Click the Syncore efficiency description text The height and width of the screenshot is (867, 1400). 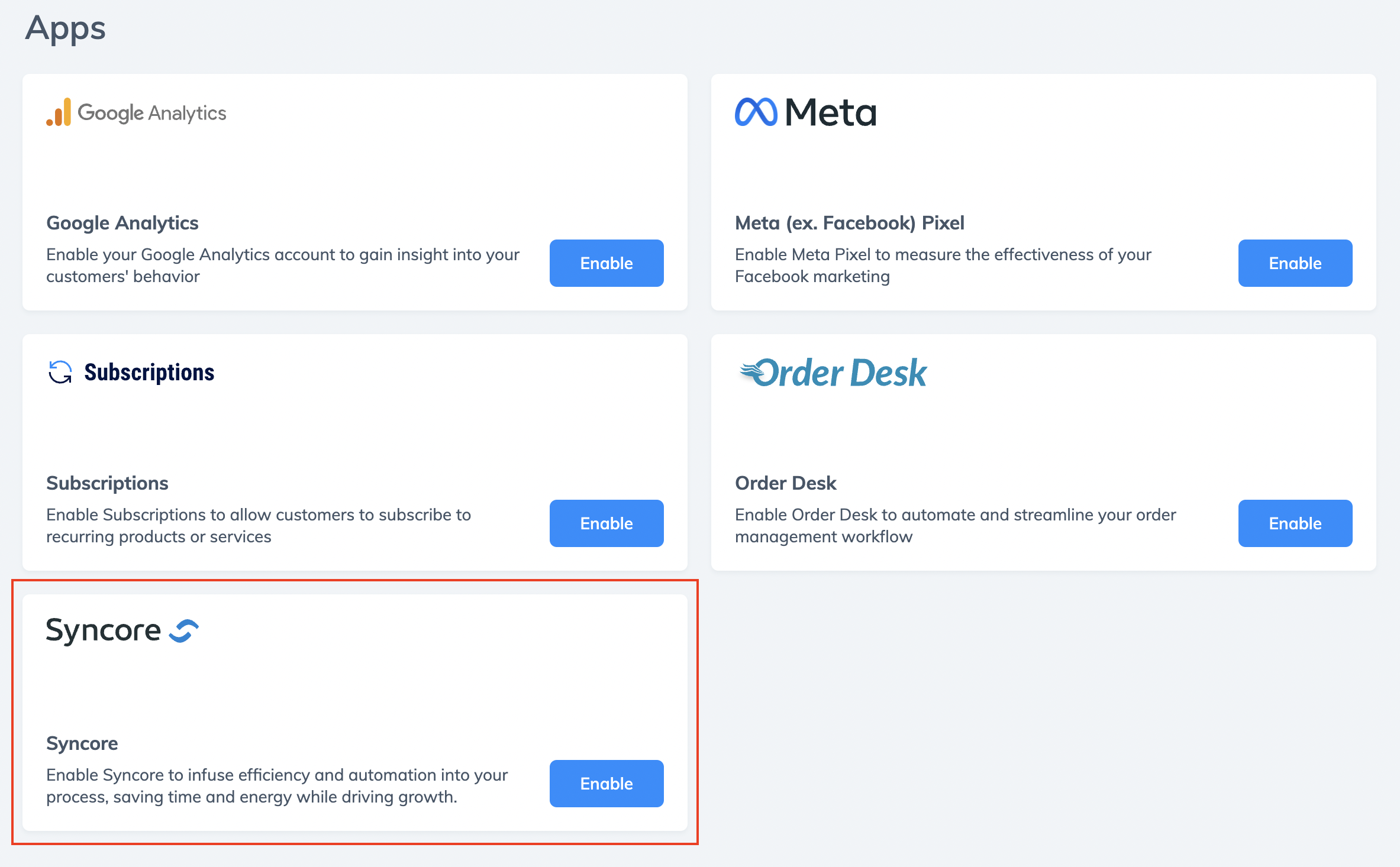[x=277, y=785]
